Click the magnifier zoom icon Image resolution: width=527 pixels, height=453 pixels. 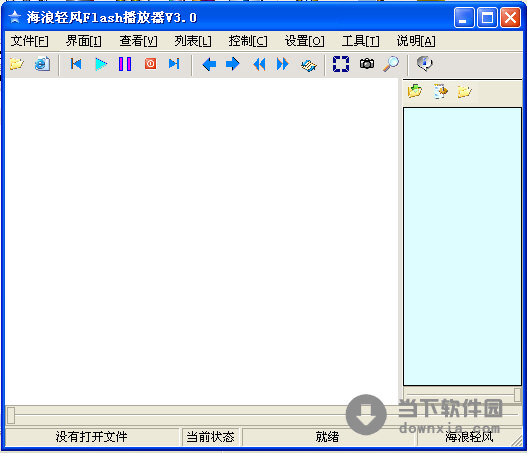point(391,64)
